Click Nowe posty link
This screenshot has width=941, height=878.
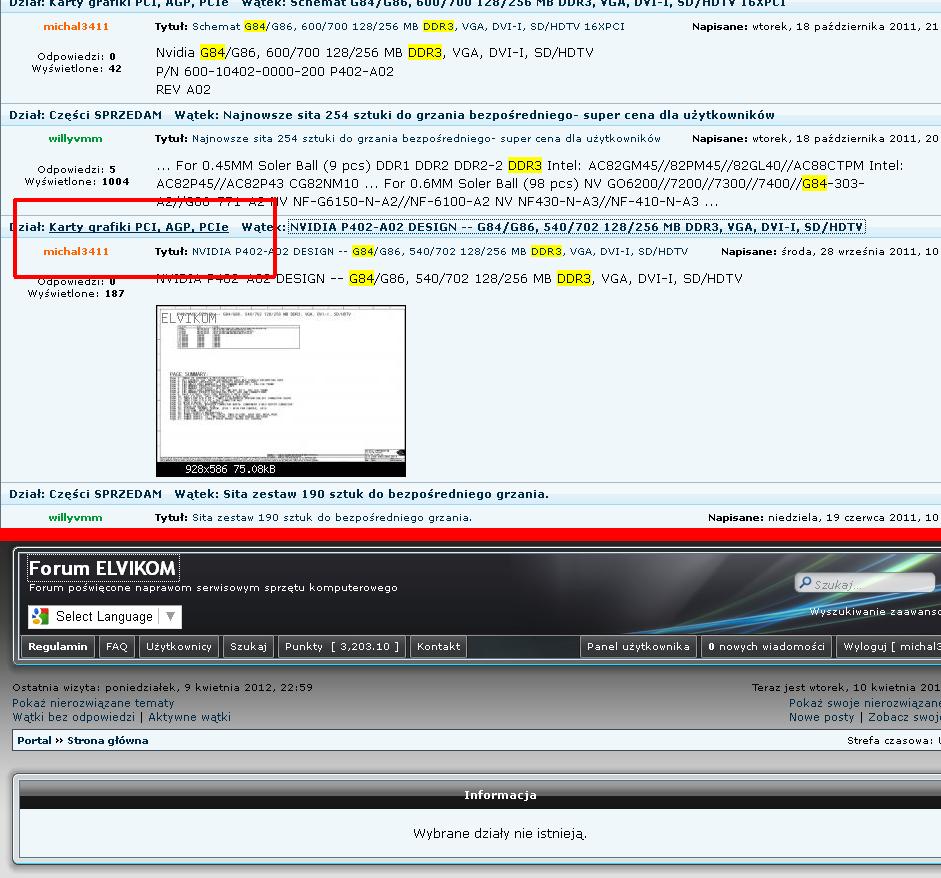821,717
